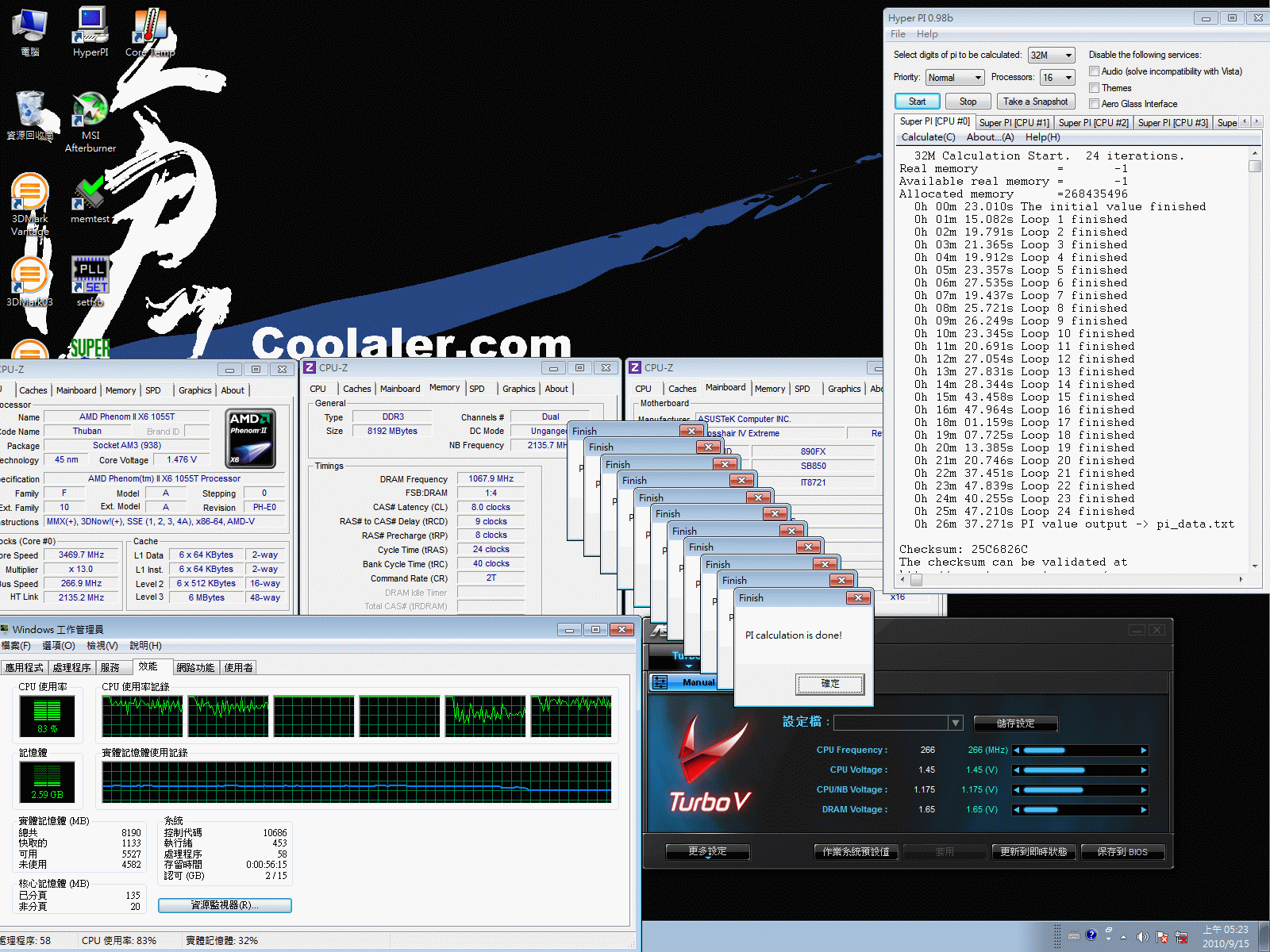Open the Priority Normal dropdown
The image size is (1270, 952).
[955, 78]
